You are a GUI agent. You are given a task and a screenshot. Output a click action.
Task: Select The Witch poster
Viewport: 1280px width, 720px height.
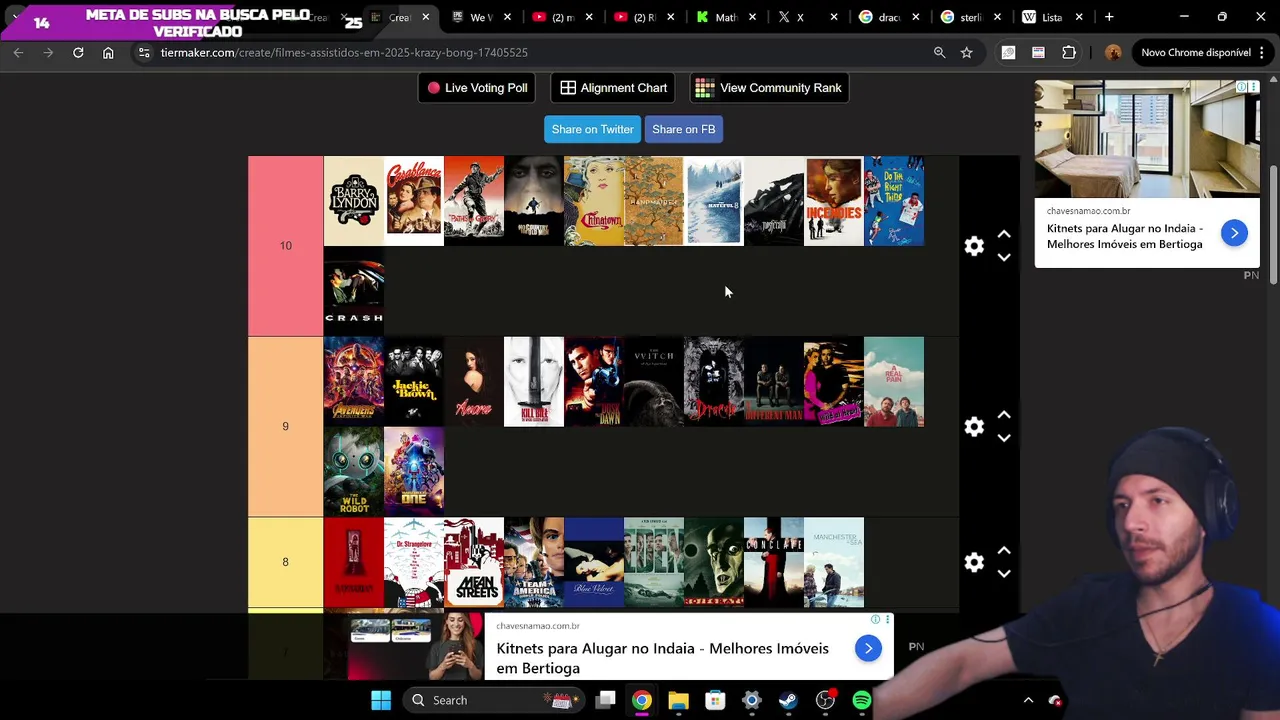click(654, 382)
